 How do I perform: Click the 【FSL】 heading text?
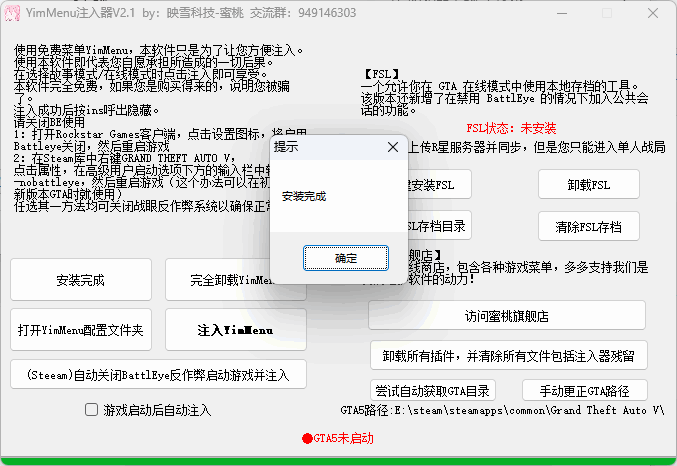click(x=381, y=74)
